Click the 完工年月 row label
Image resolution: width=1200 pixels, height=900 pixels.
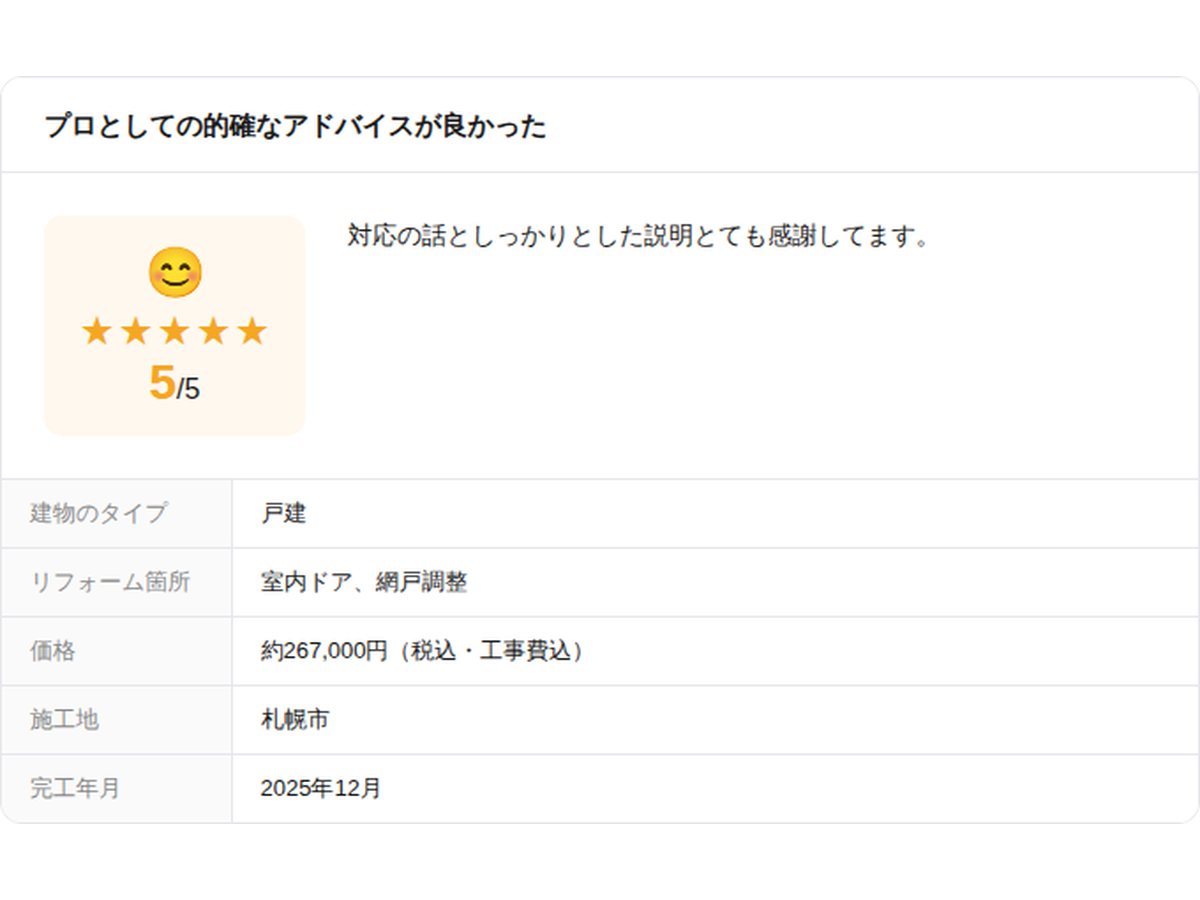(x=75, y=788)
